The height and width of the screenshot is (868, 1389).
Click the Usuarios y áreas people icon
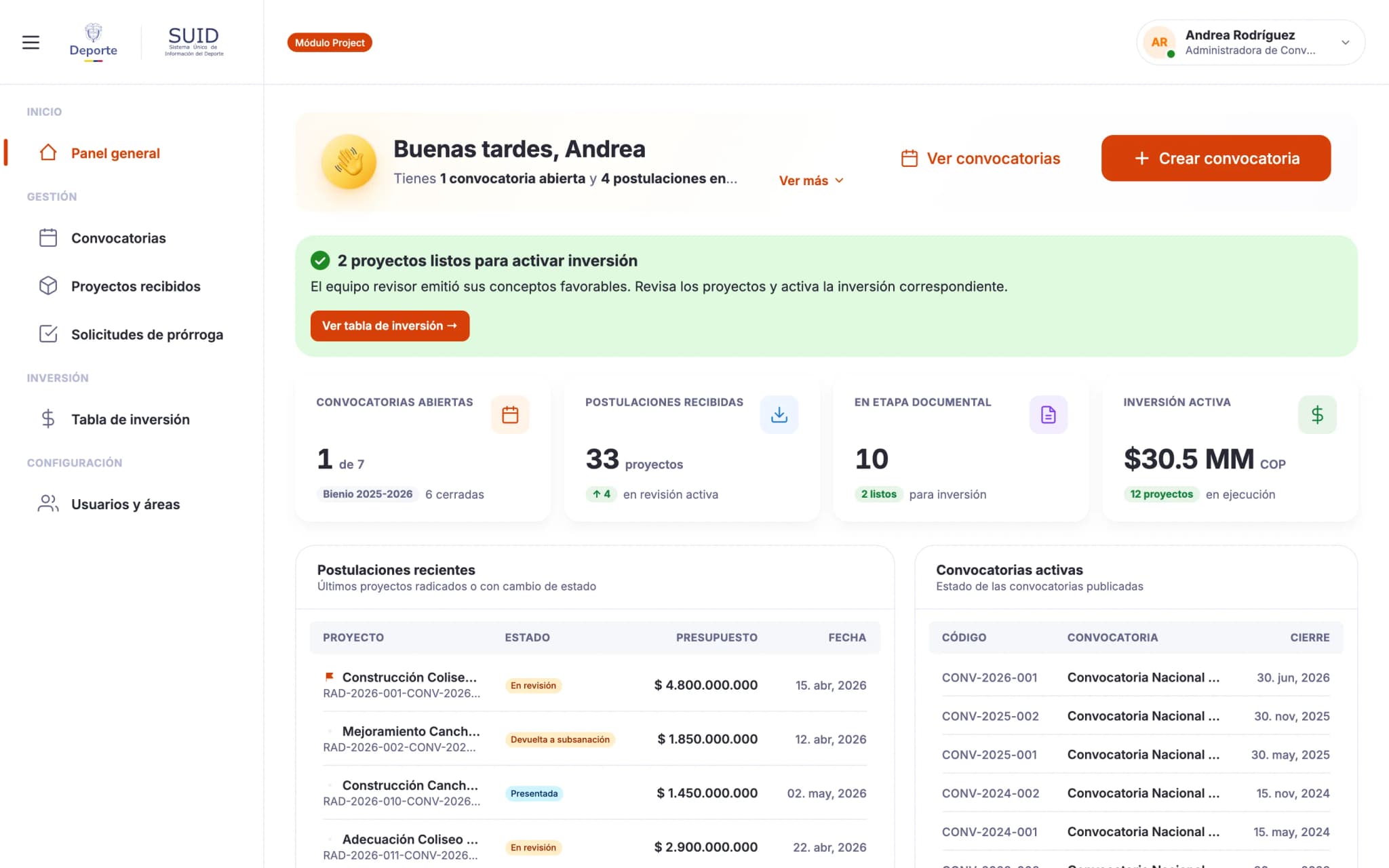coord(48,504)
